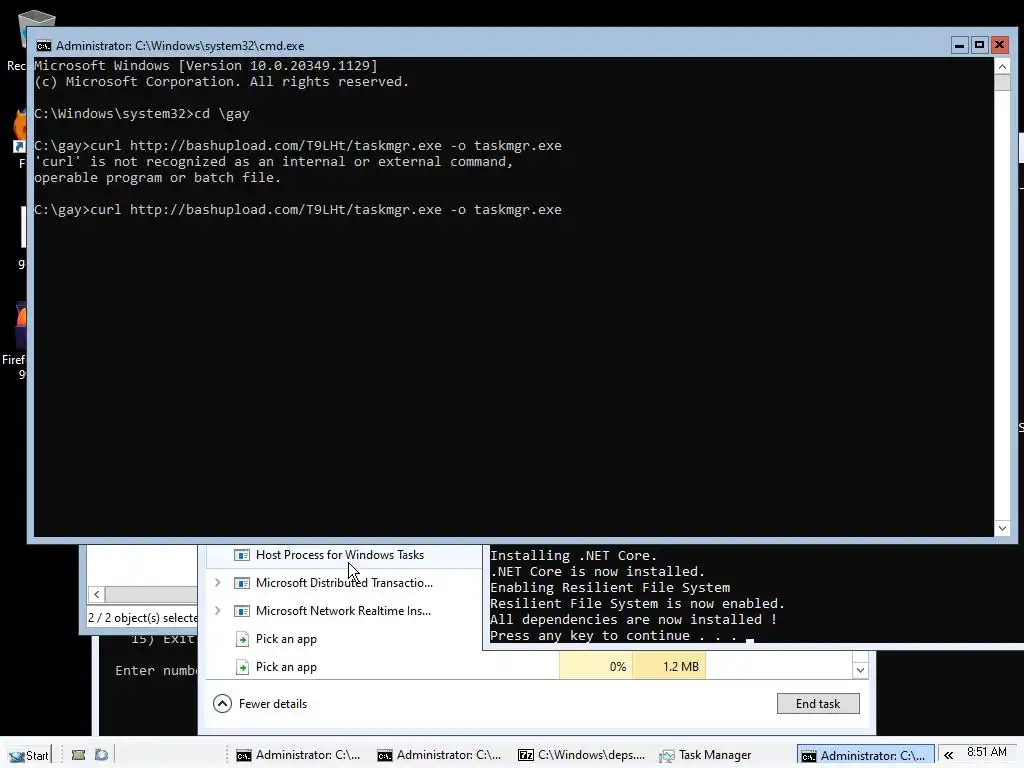Expand Microsoft Distributed Transaction process
Screen dimensions: 1024x768
pyautogui.click(x=218, y=583)
